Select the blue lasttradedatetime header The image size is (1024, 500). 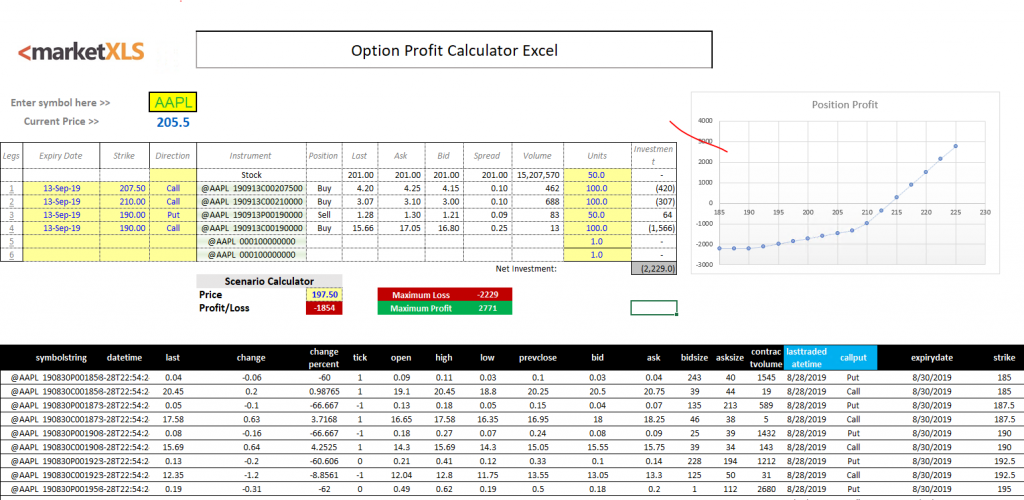(x=806, y=358)
